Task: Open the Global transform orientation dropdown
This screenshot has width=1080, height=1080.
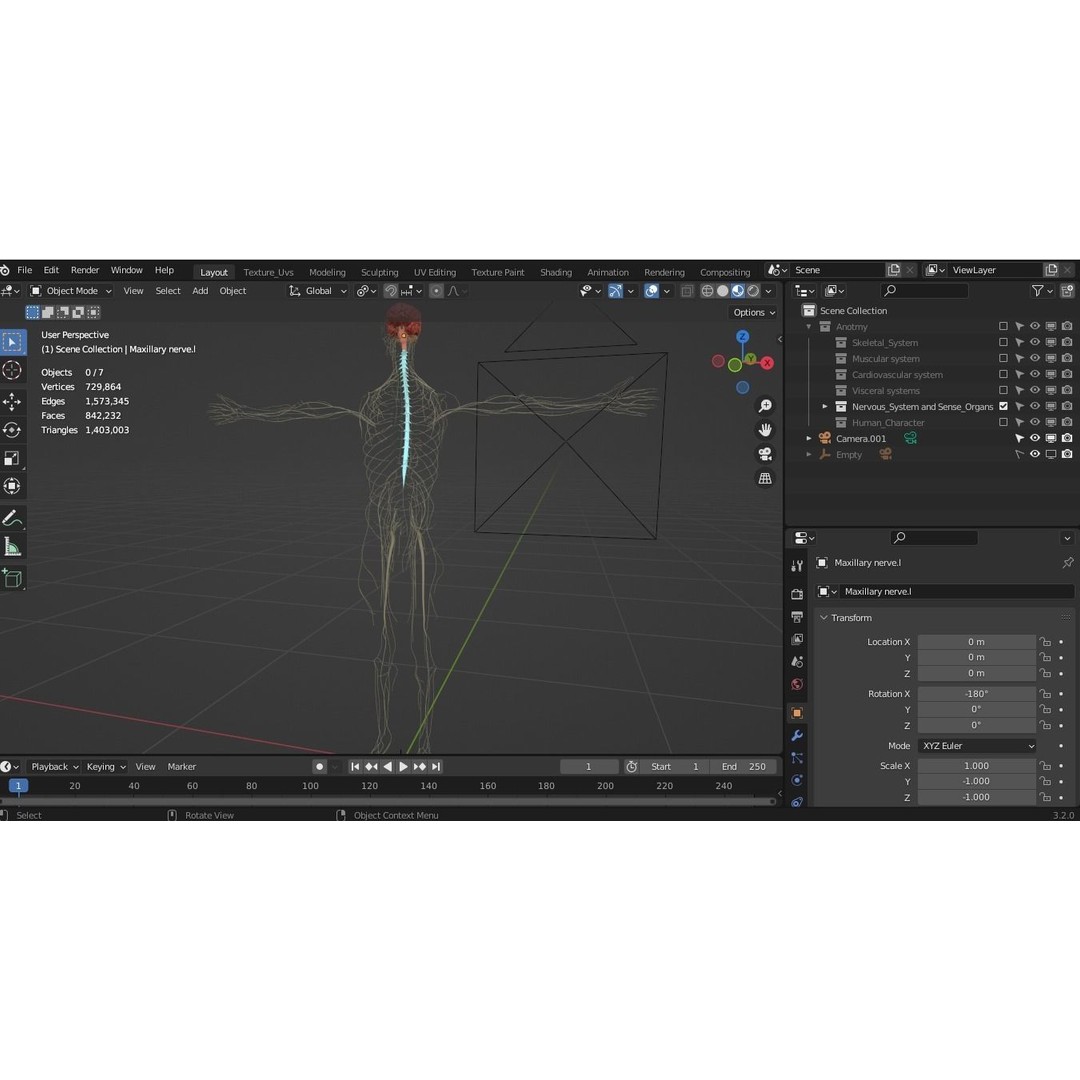Action: (318, 290)
